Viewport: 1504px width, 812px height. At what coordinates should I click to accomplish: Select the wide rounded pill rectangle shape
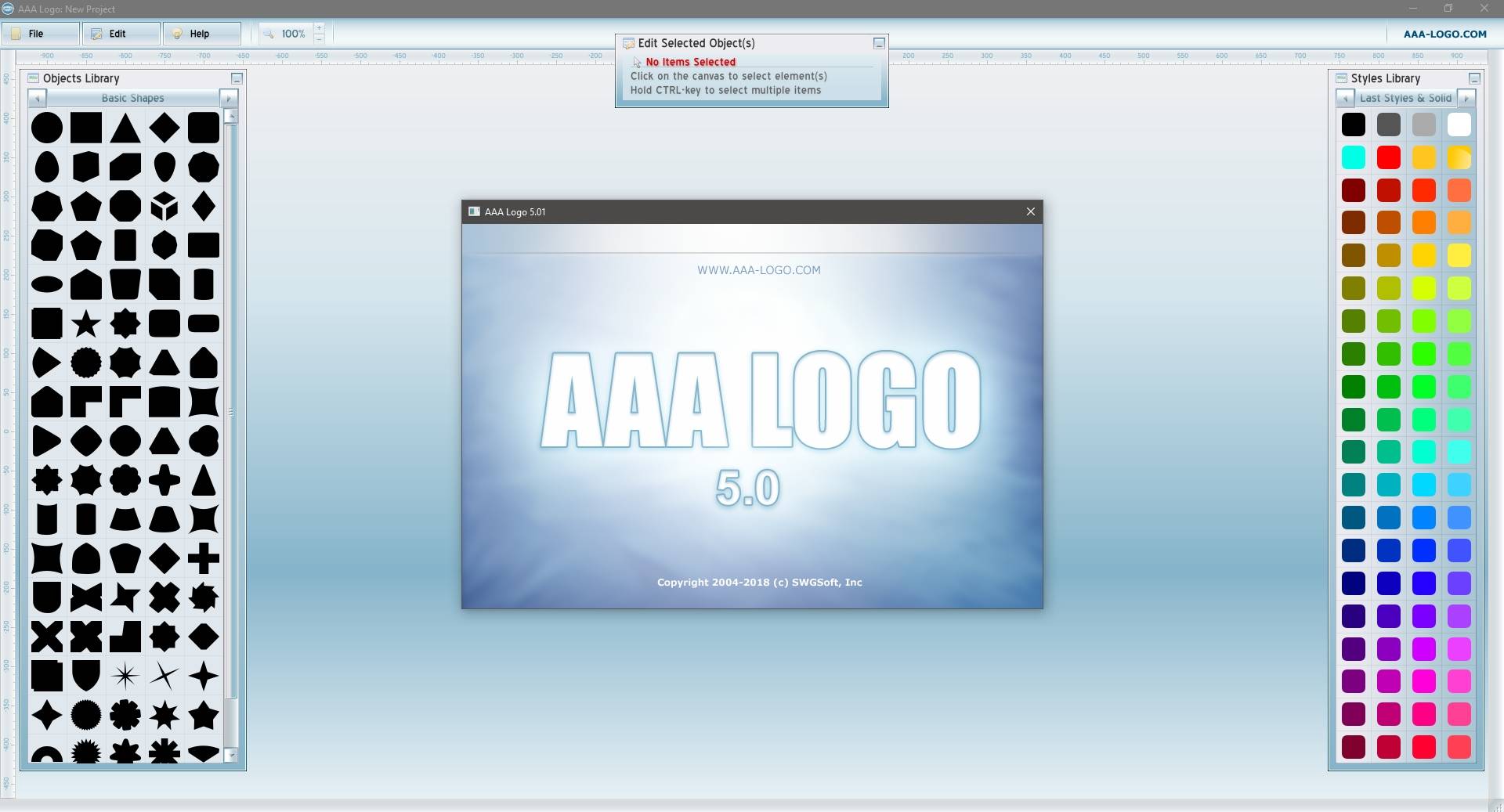pos(204,323)
